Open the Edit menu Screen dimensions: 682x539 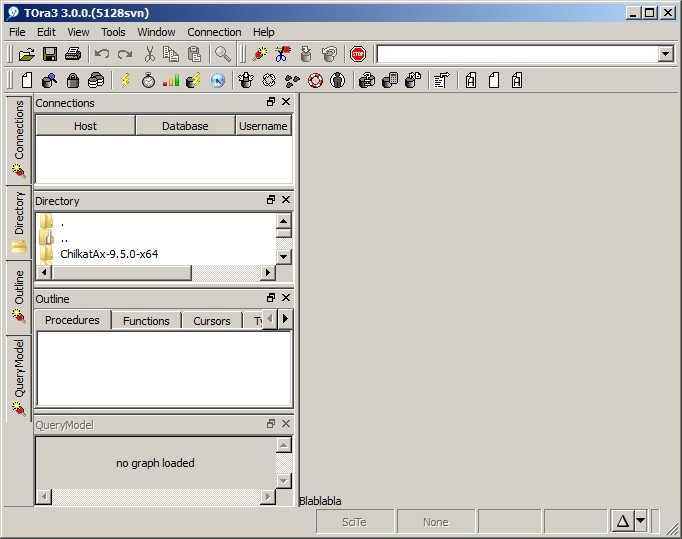[x=46, y=32]
